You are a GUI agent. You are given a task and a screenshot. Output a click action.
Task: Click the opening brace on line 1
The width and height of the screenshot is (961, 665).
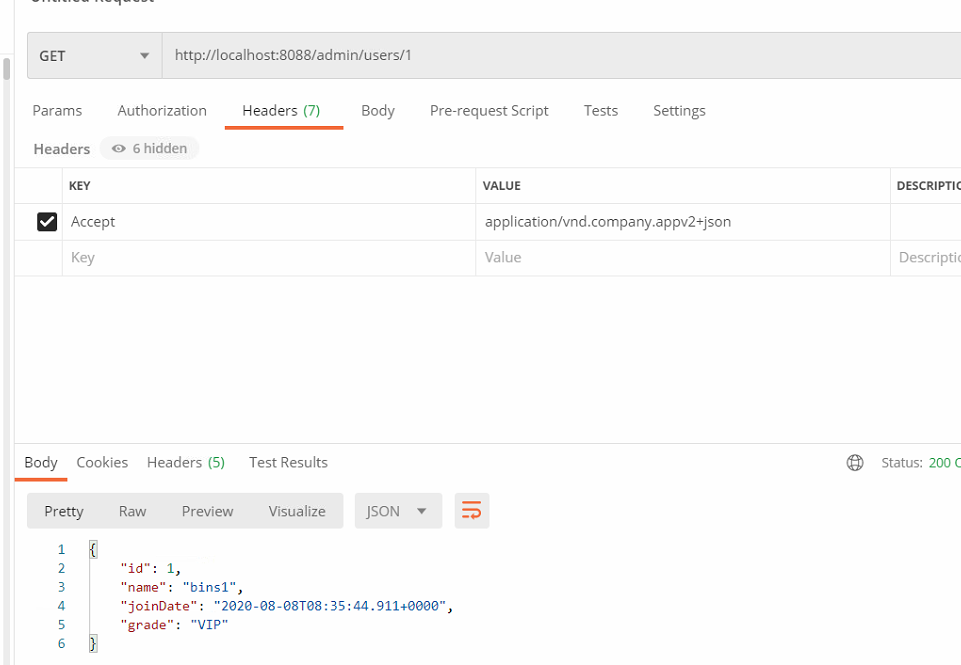[93, 549]
